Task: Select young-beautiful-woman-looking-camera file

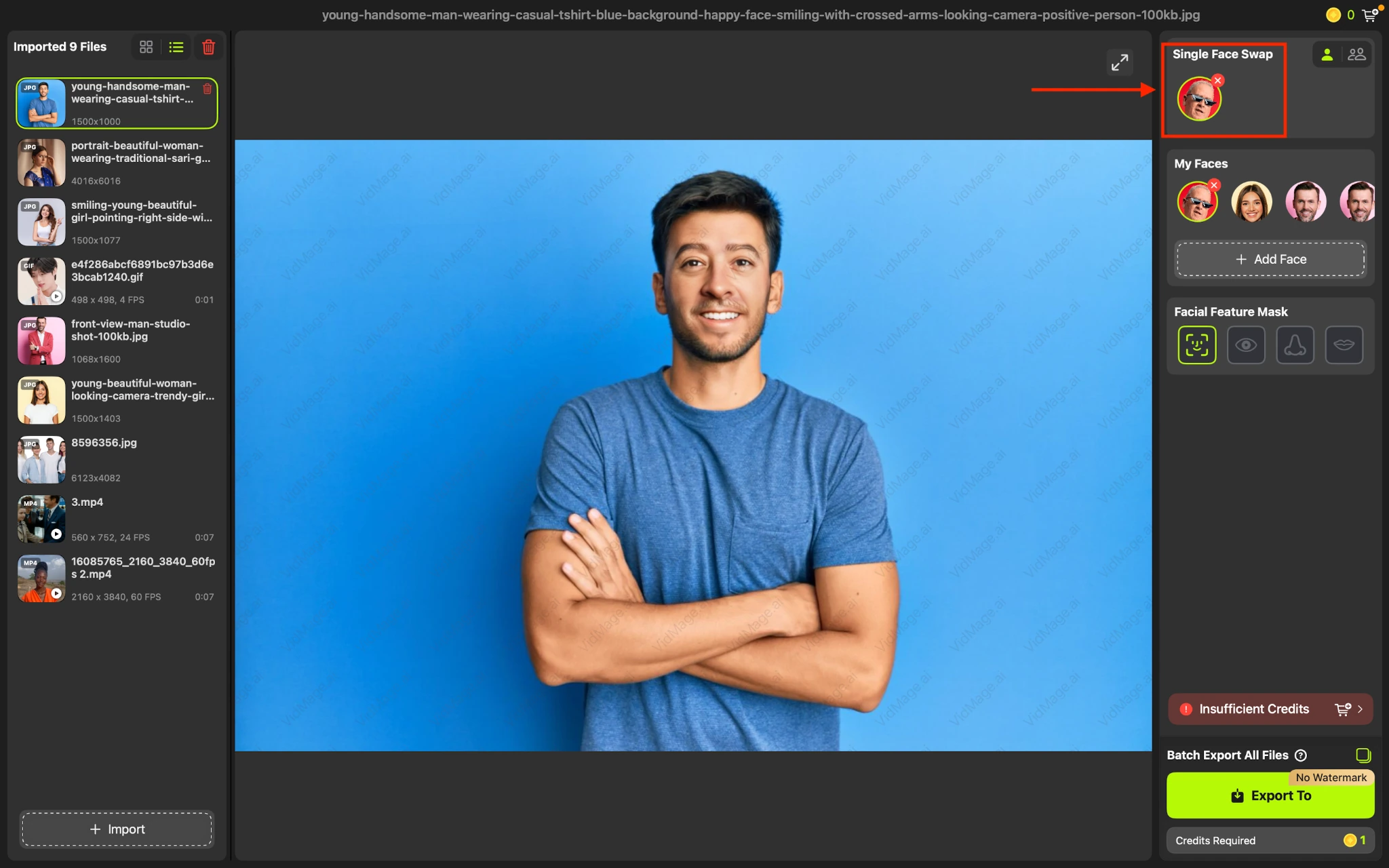Action: 117,400
